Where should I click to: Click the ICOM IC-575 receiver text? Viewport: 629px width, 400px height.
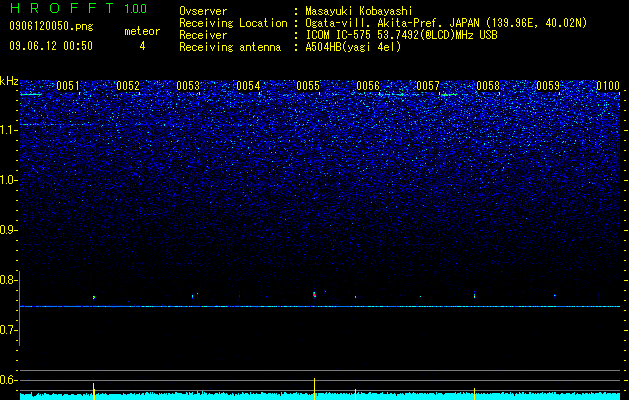click(x=401, y=35)
